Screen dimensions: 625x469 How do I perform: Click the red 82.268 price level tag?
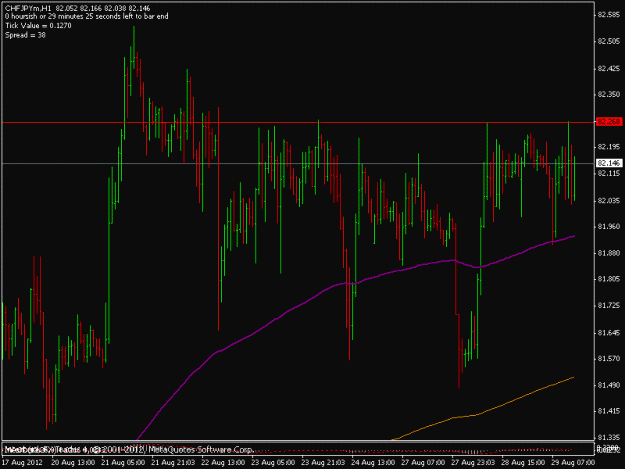[609, 122]
